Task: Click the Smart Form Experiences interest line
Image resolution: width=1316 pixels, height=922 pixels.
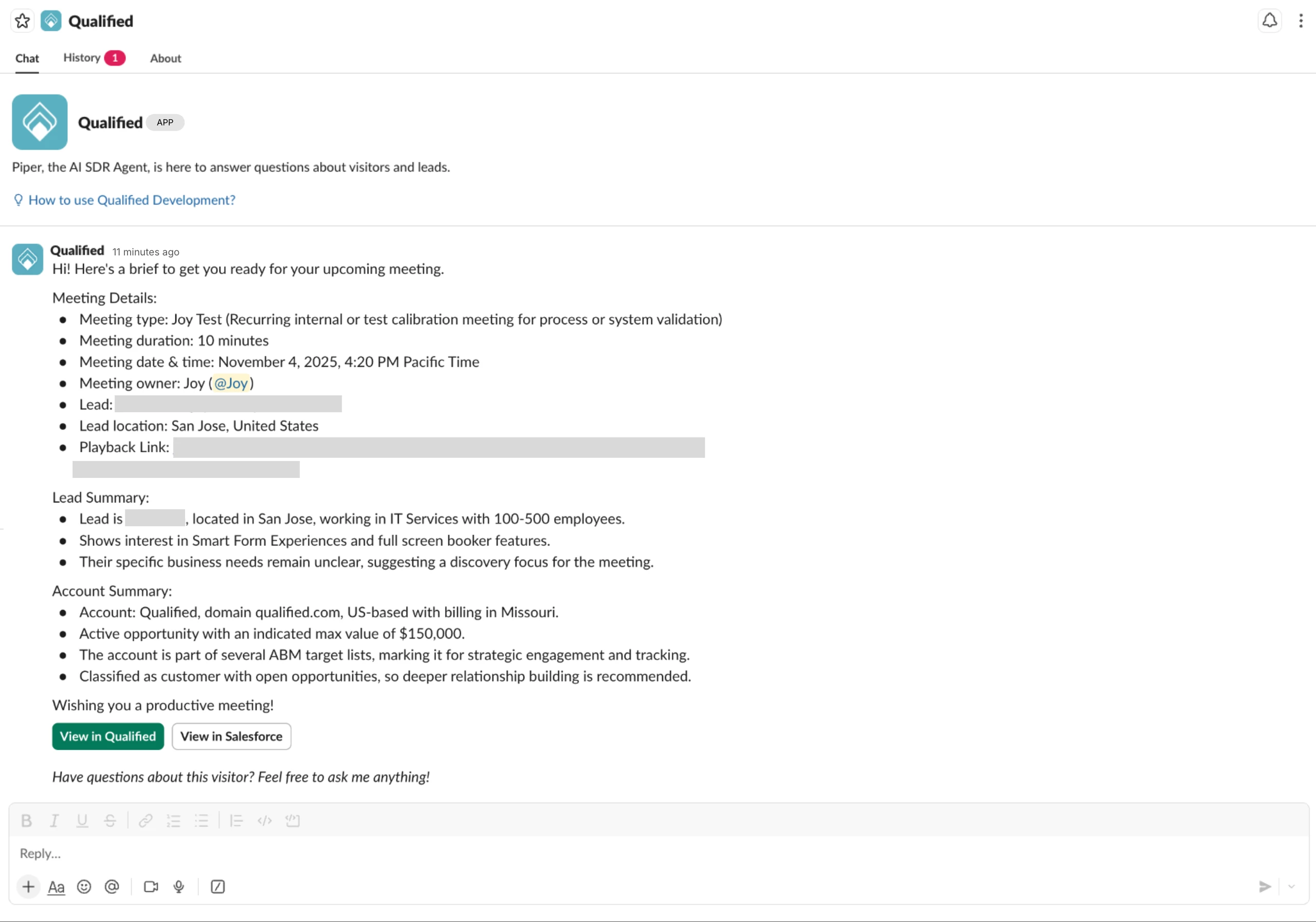Action: [315, 541]
